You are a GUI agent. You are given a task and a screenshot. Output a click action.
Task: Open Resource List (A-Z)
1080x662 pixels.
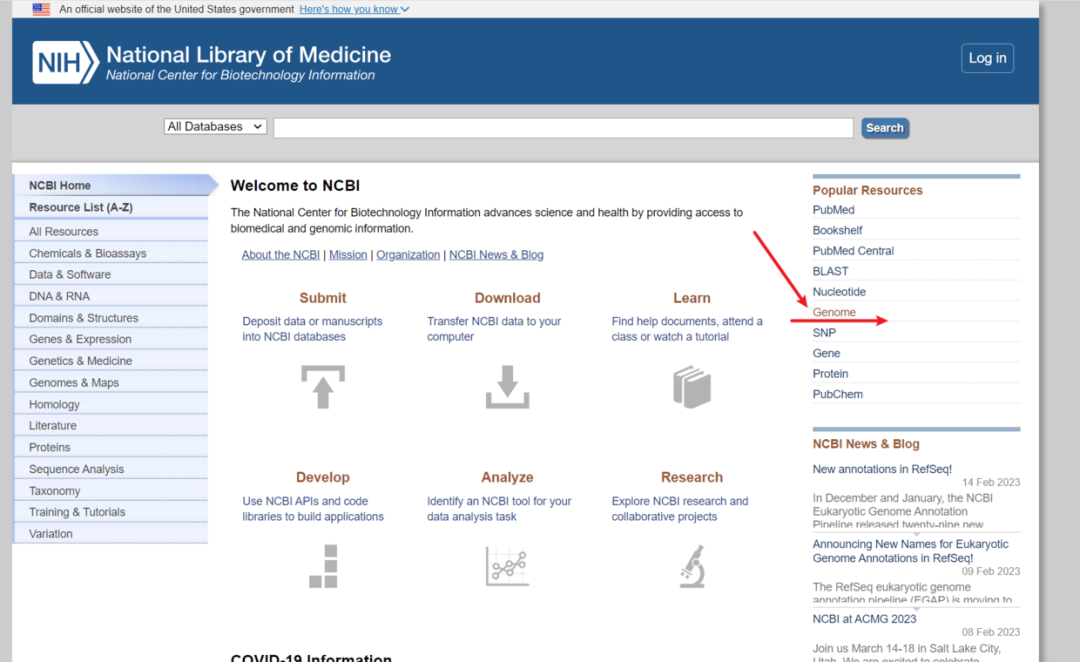click(x=111, y=207)
